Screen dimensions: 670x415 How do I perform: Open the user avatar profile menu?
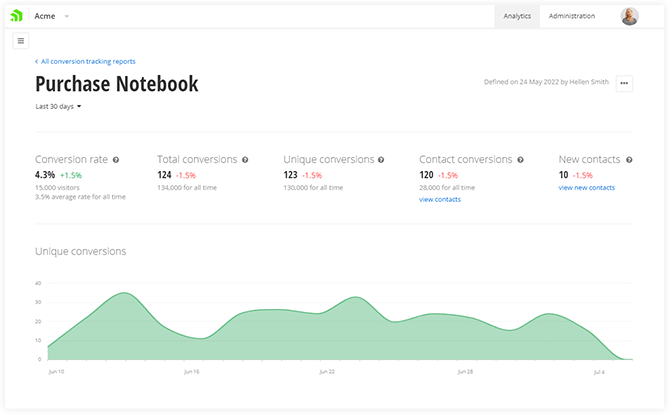(629, 16)
